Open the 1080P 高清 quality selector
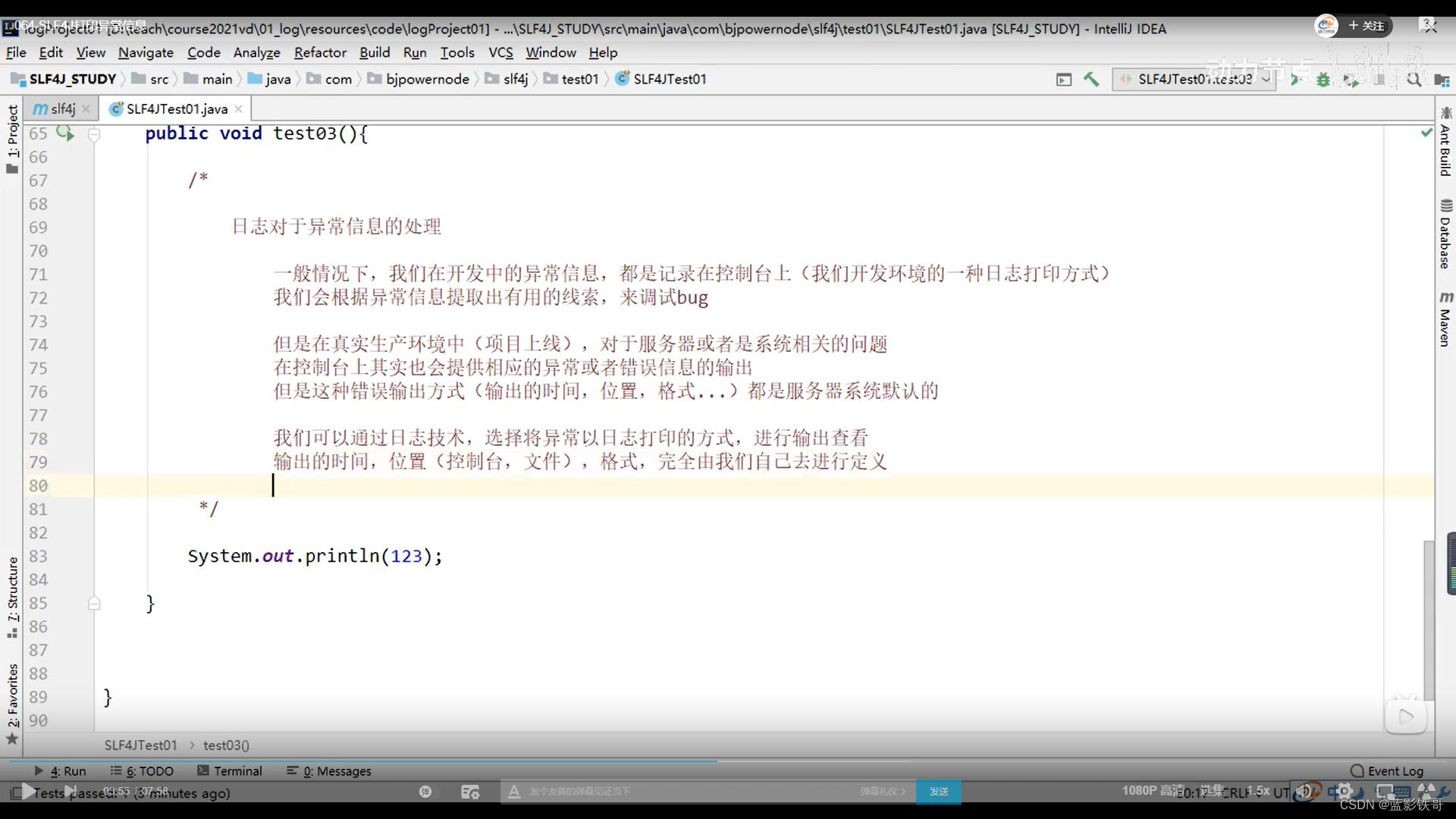 pyautogui.click(x=1153, y=790)
